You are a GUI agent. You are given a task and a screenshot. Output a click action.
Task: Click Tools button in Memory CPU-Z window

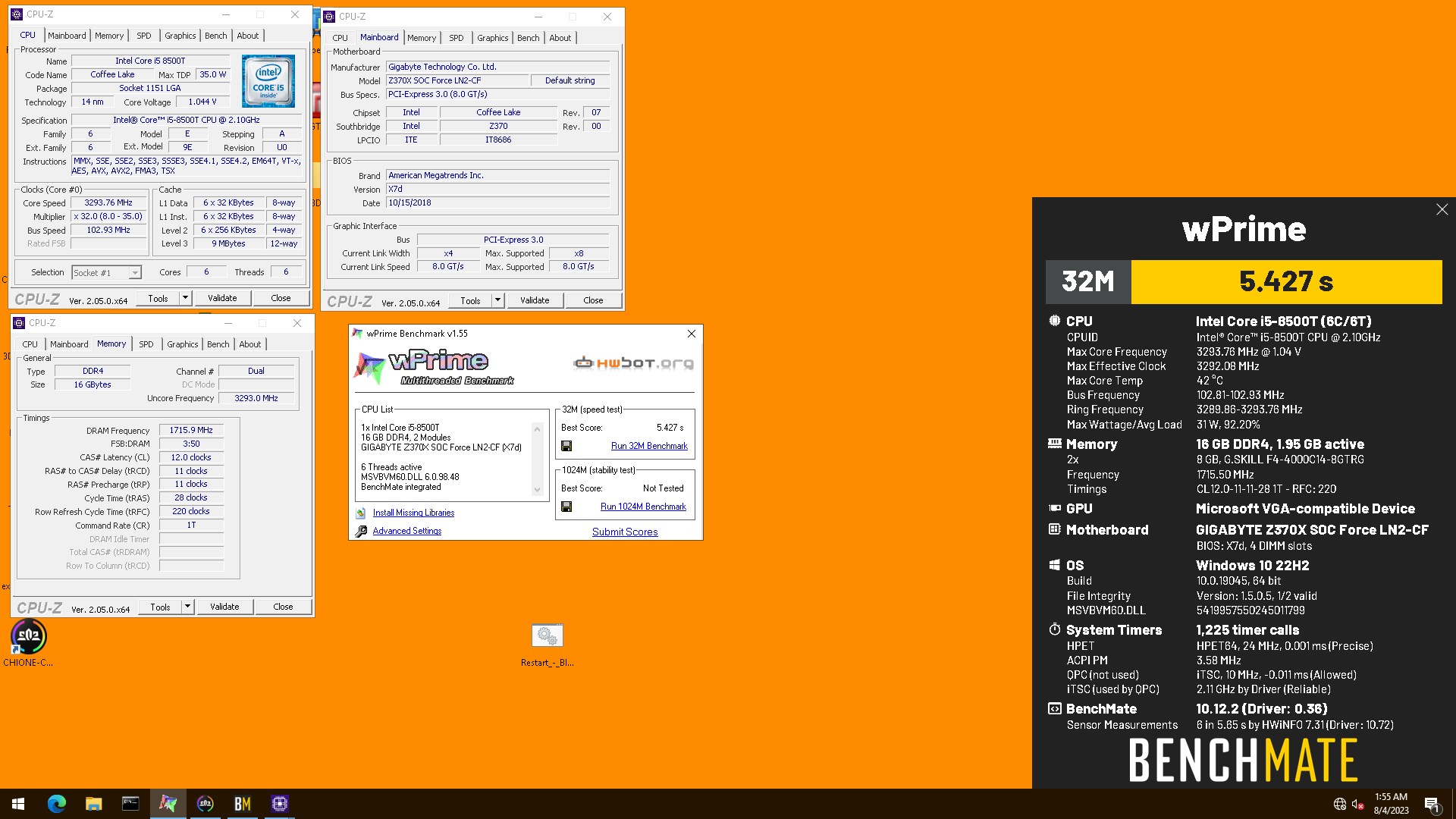pyautogui.click(x=160, y=607)
